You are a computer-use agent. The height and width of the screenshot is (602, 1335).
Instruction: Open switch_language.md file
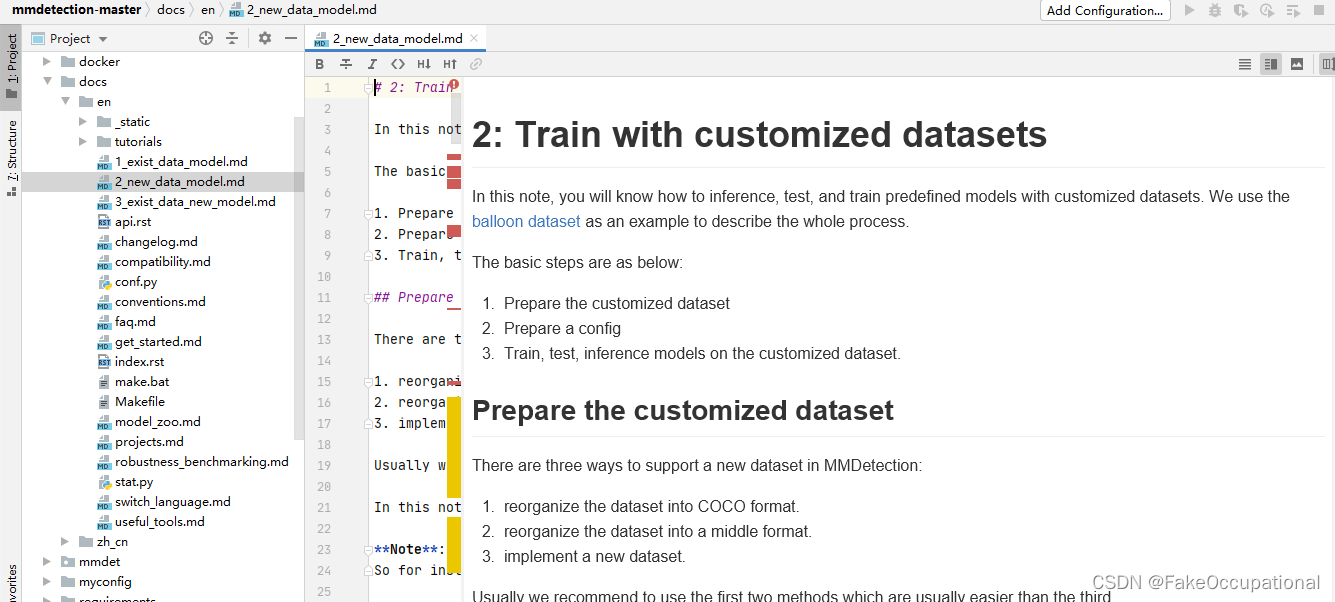[172, 501]
